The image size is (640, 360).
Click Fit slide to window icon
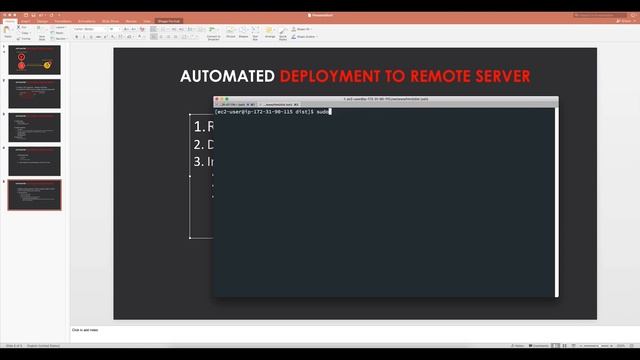[x=631, y=346]
